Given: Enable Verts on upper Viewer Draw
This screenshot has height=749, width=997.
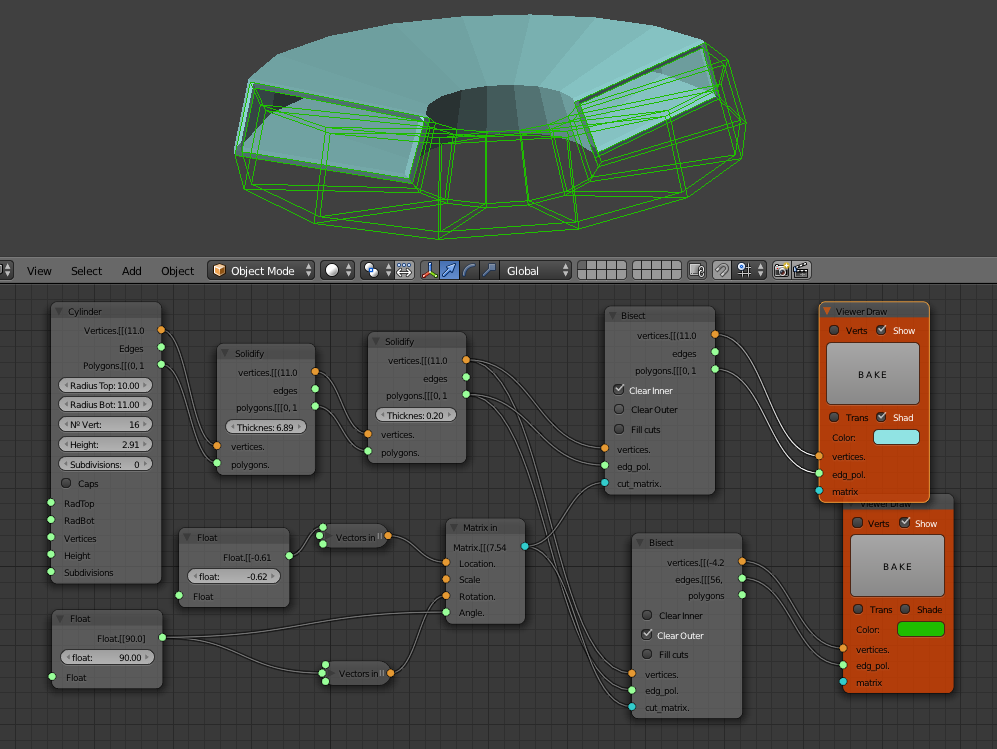Looking at the screenshot, I should pos(834,330).
